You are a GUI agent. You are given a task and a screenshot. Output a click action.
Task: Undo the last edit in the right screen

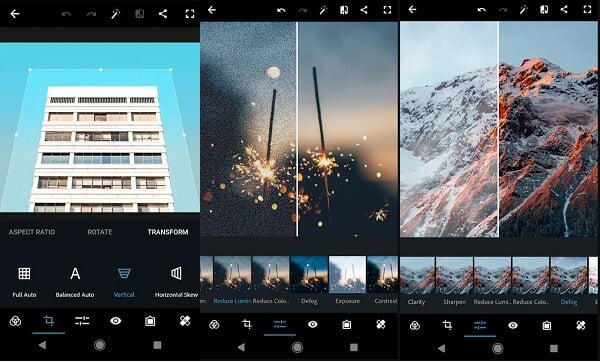[x=482, y=10]
